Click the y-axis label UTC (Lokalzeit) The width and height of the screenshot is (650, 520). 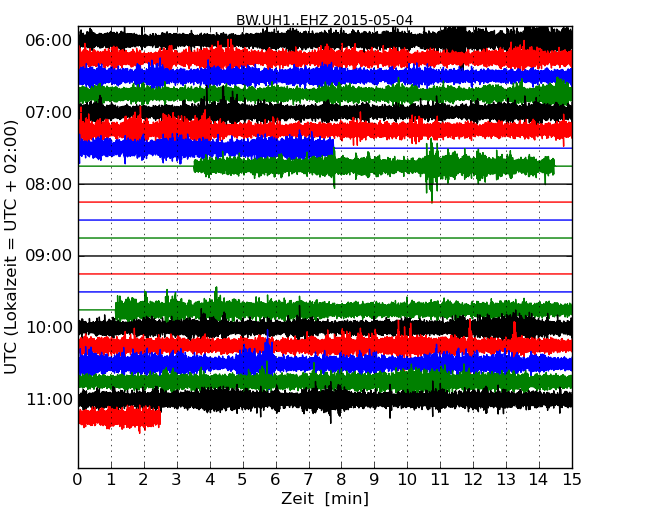point(12,247)
